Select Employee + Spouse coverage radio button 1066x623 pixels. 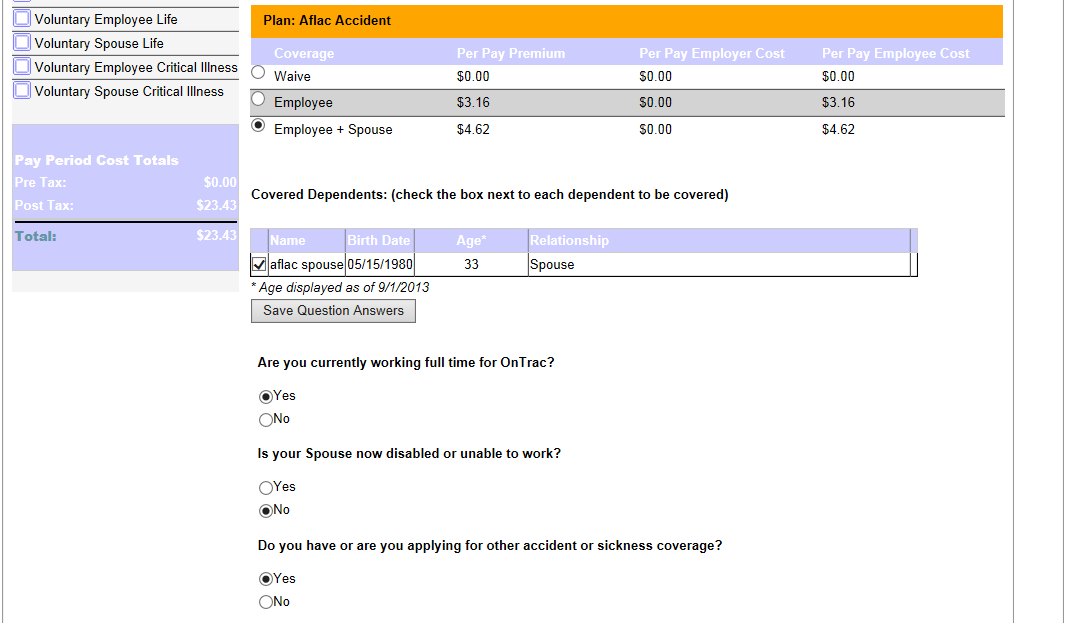point(259,126)
